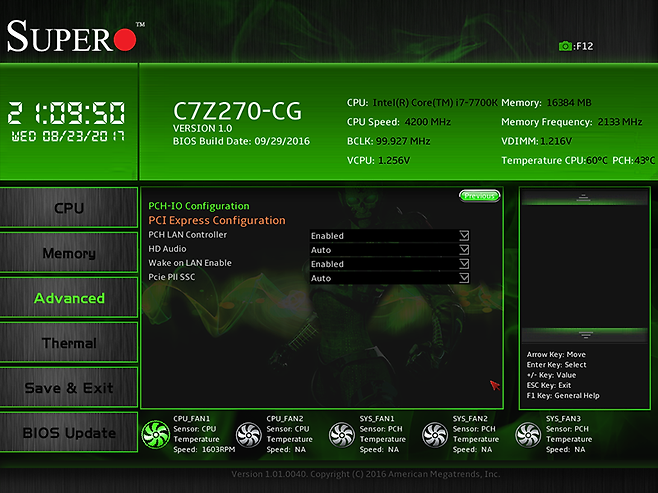Click the American Megatrends copyright line
This screenshot has height=493, width=658.
(x=366, y=474)
